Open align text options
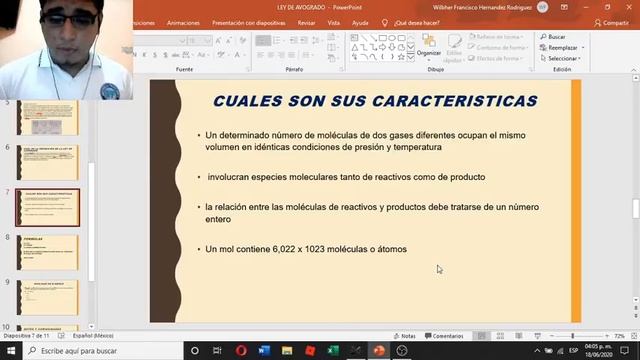 coord(333,48)
